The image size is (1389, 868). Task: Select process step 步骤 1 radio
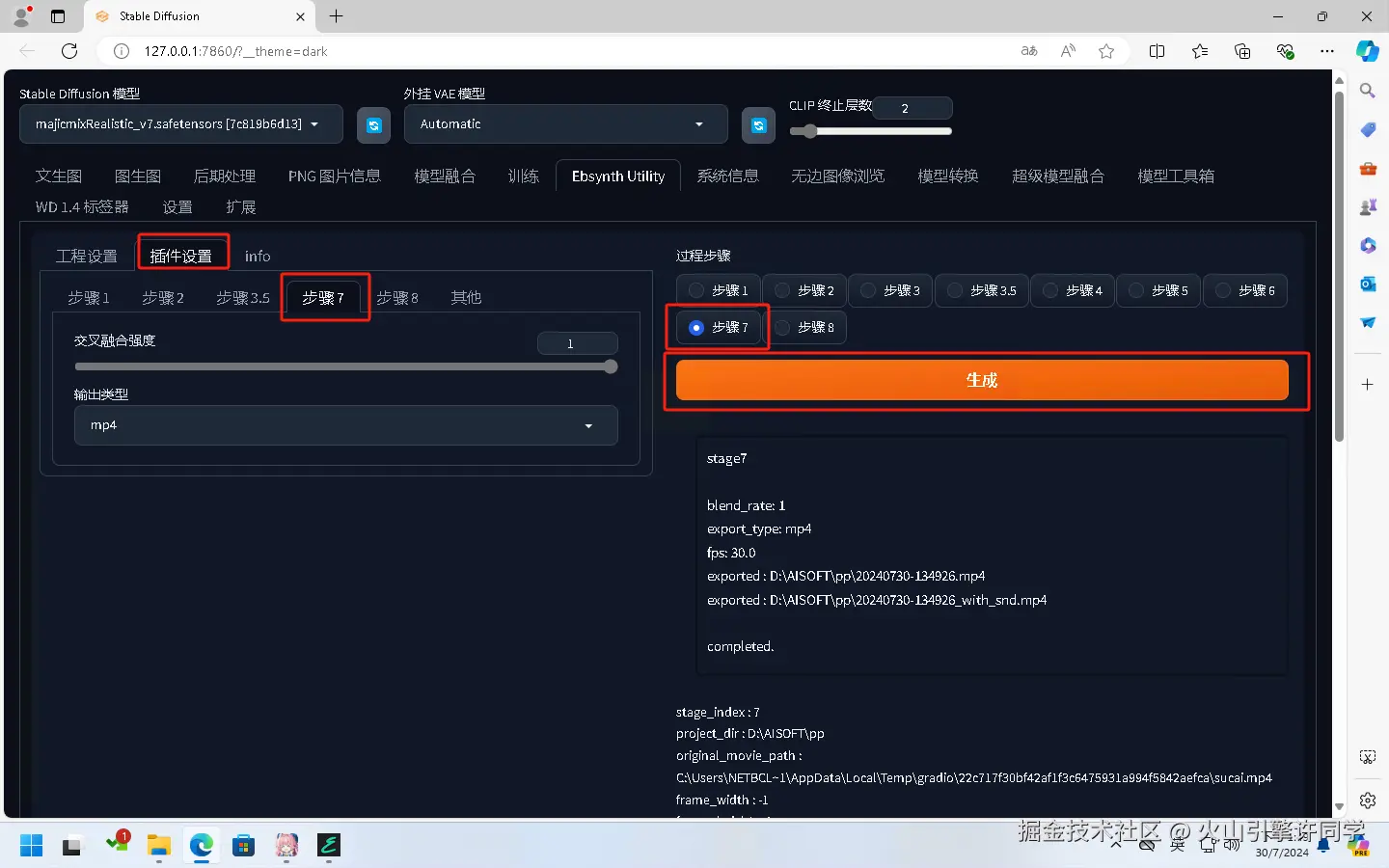tap(719, 290)
